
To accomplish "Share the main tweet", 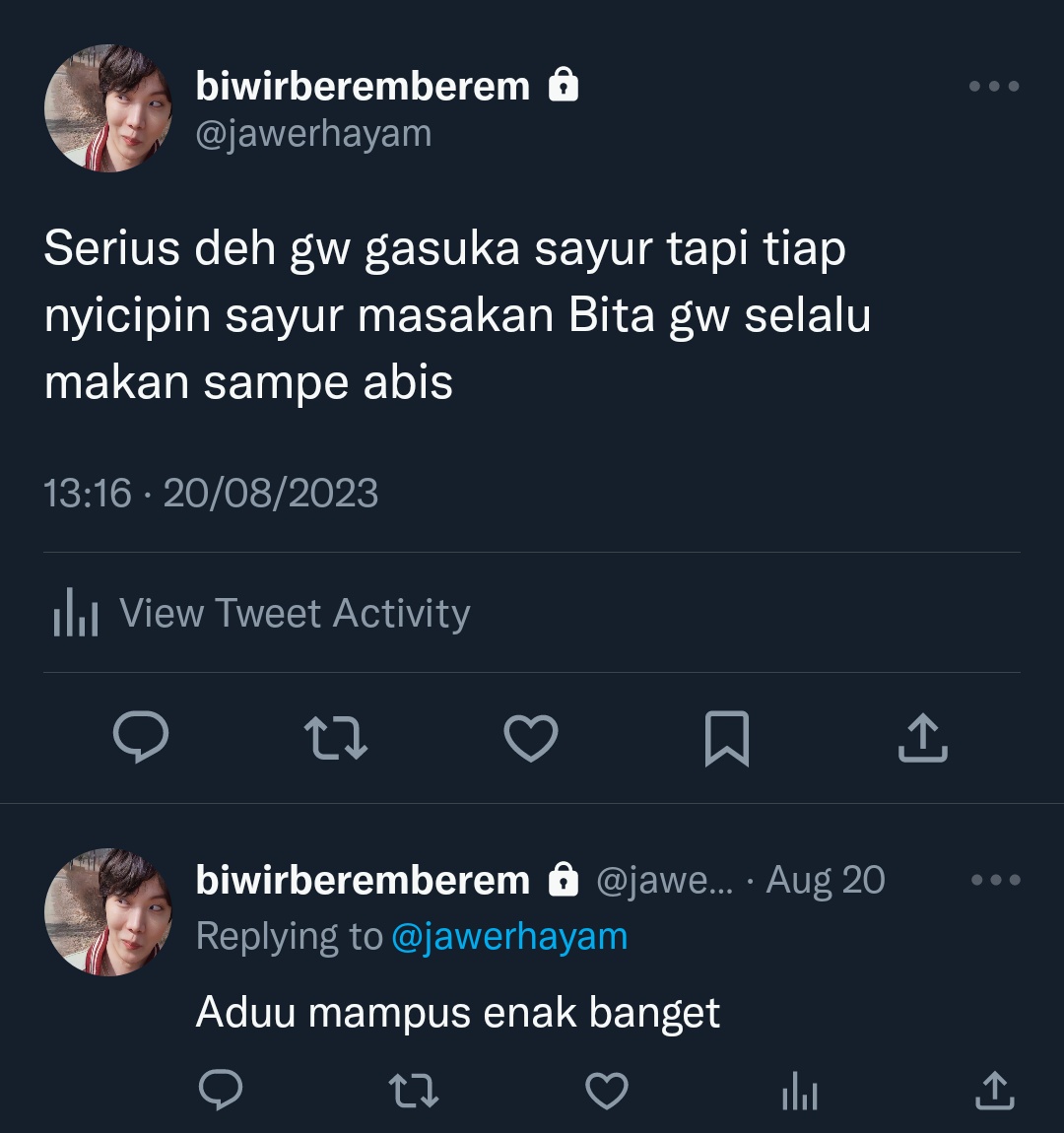I will click(x=922, y=738).
